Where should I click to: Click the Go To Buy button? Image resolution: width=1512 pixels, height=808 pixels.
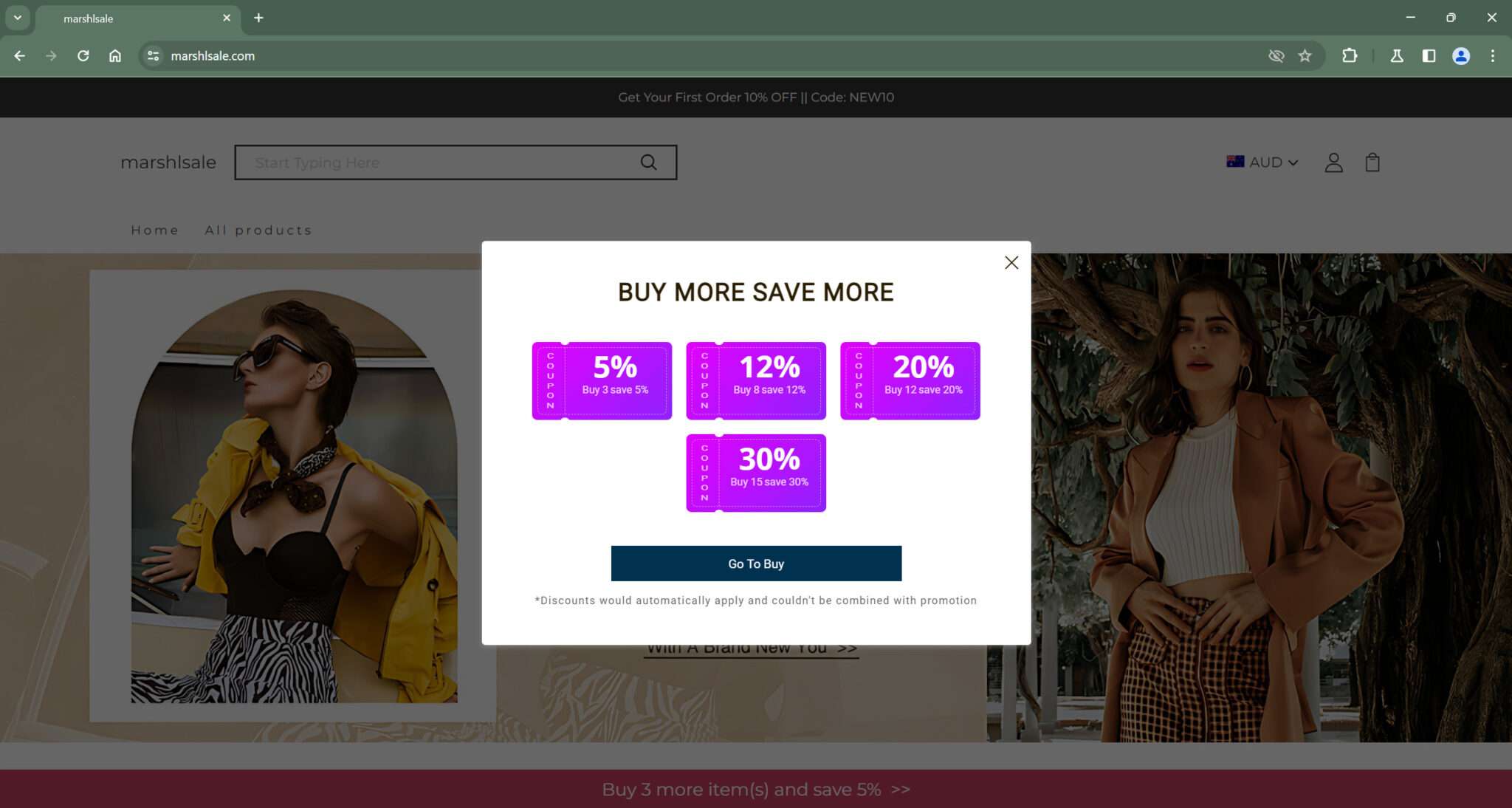[755, 563]
